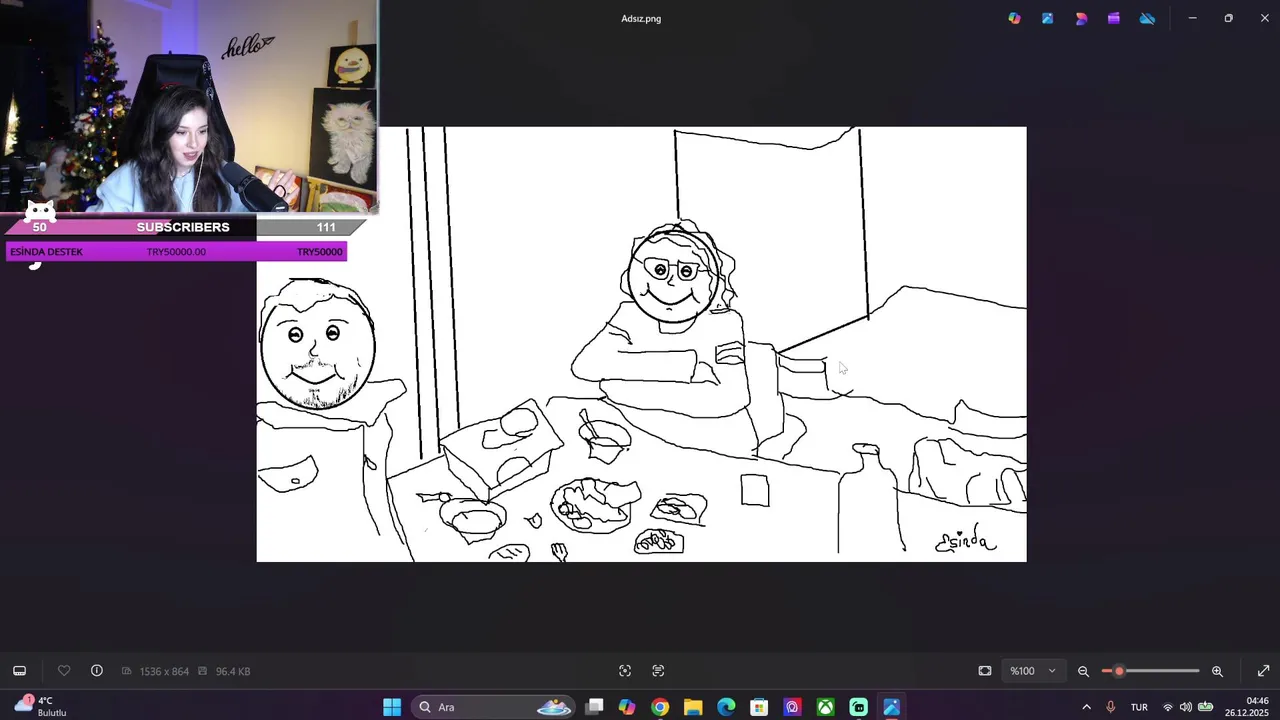
Task: Open Google Chrome on the taskbar
Action: click(x=660, y=707)
